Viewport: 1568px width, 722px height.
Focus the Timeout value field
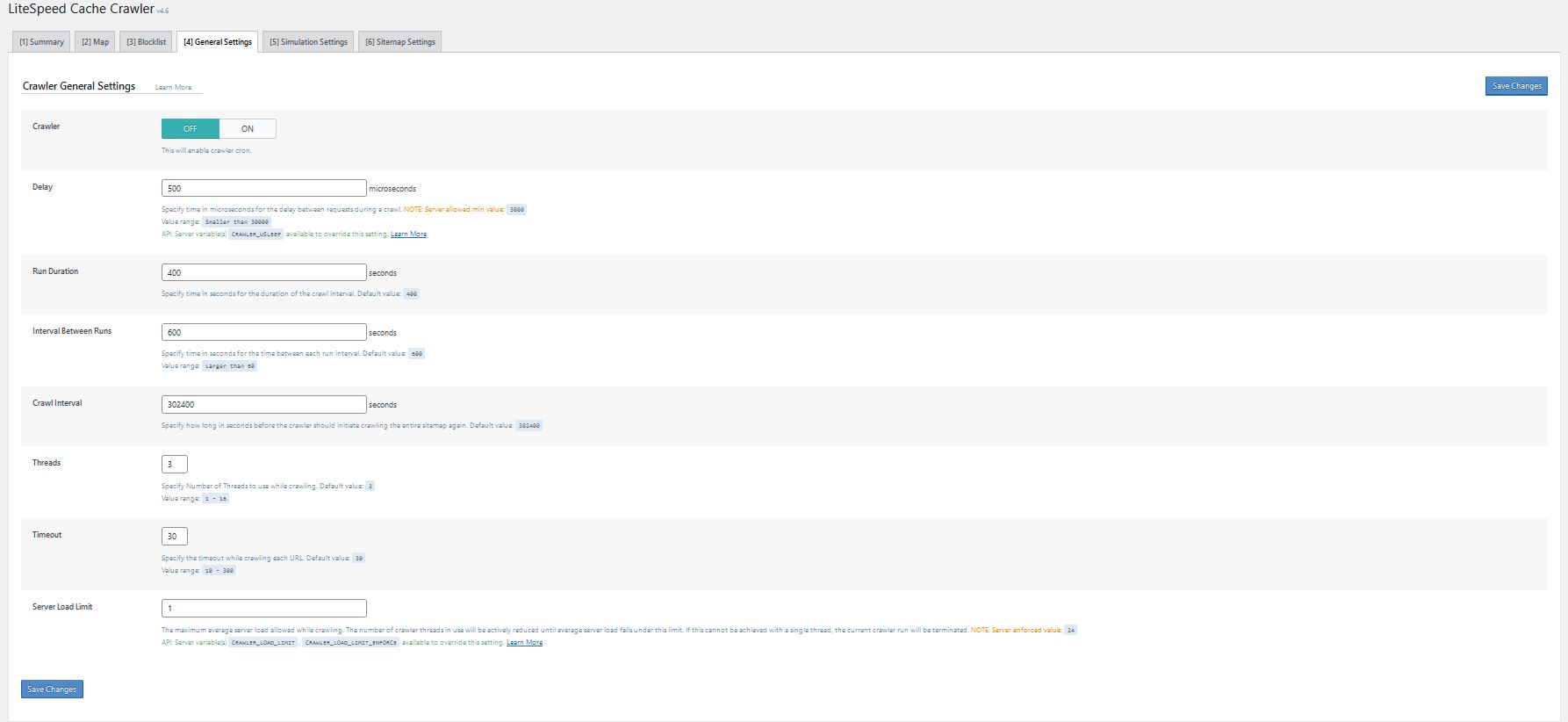pyautogui.click(x=174, y=536)
